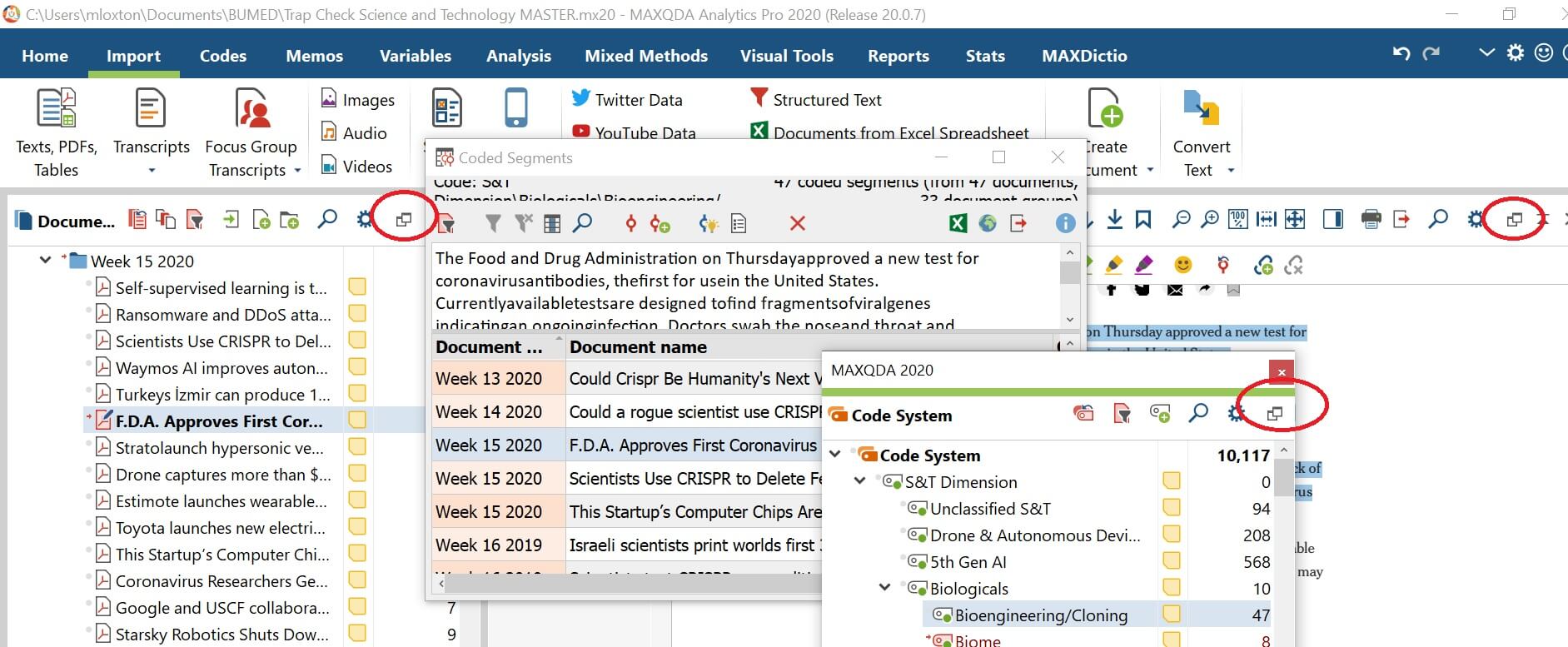This screenshot has width=1568, height=647.
Task: Undock the Code System window
Action: pos(1274,413)
